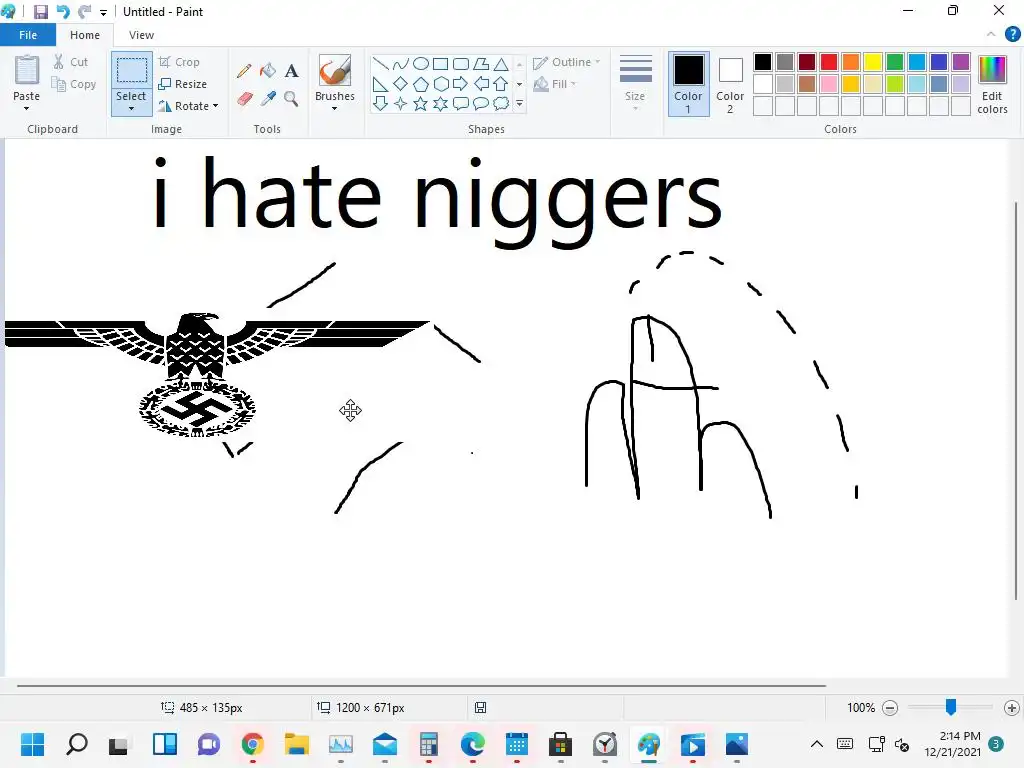1024x768 pixels.
Task: Open Google Chrome from the taskbar
Action: click(253, 744)
